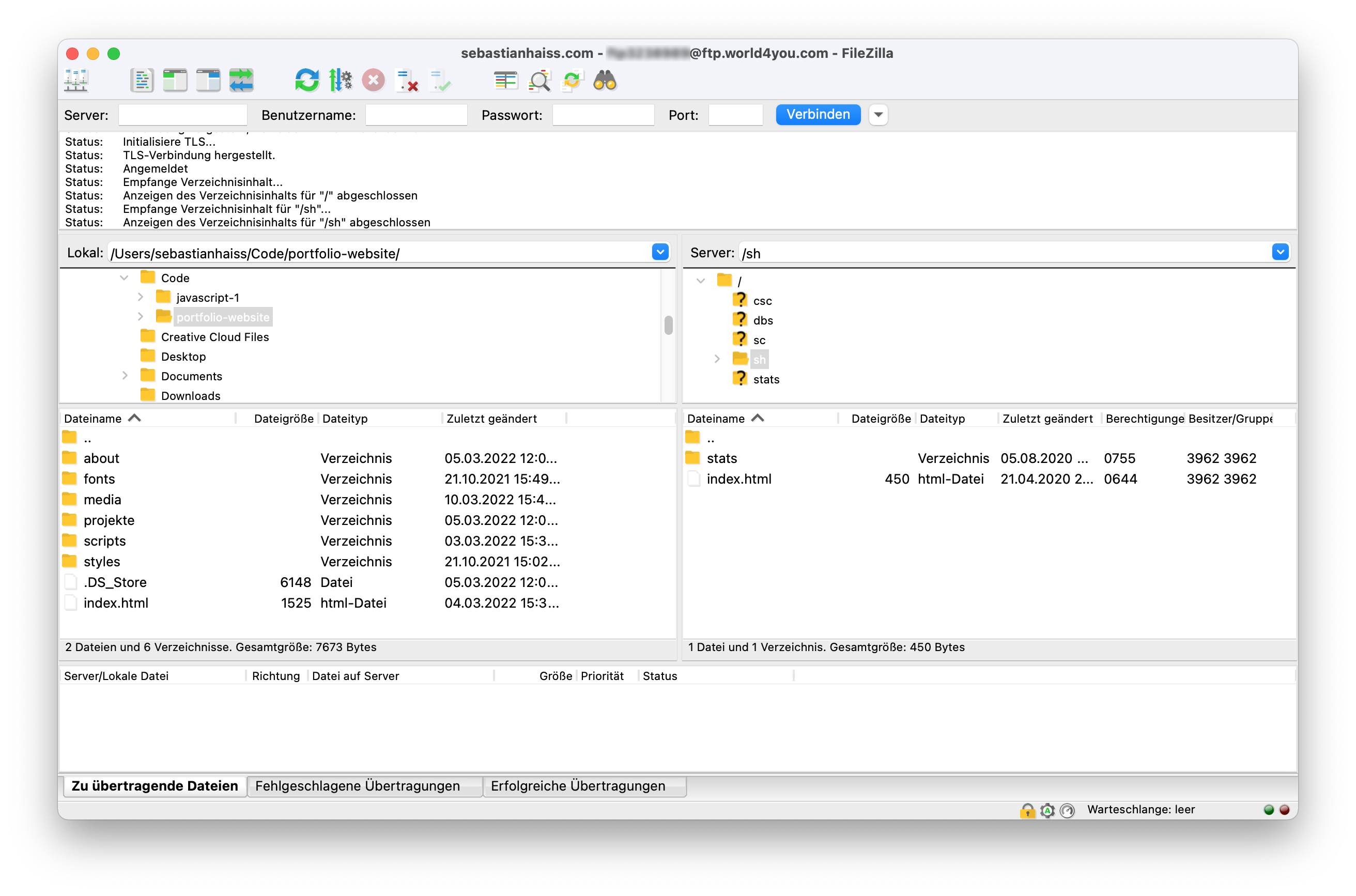Focus the Server quick connect field
Image resolution: width=1356 pixels, height=896 pixels.
click(182, 115)
